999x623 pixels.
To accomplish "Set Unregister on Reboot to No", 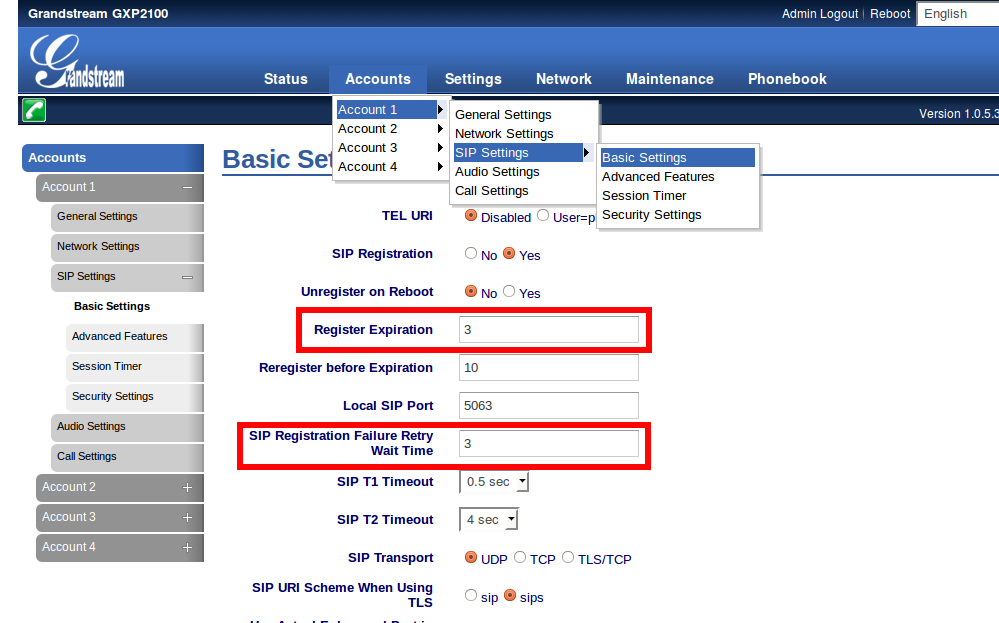I will pyautogui.click(x=471, y=291).
